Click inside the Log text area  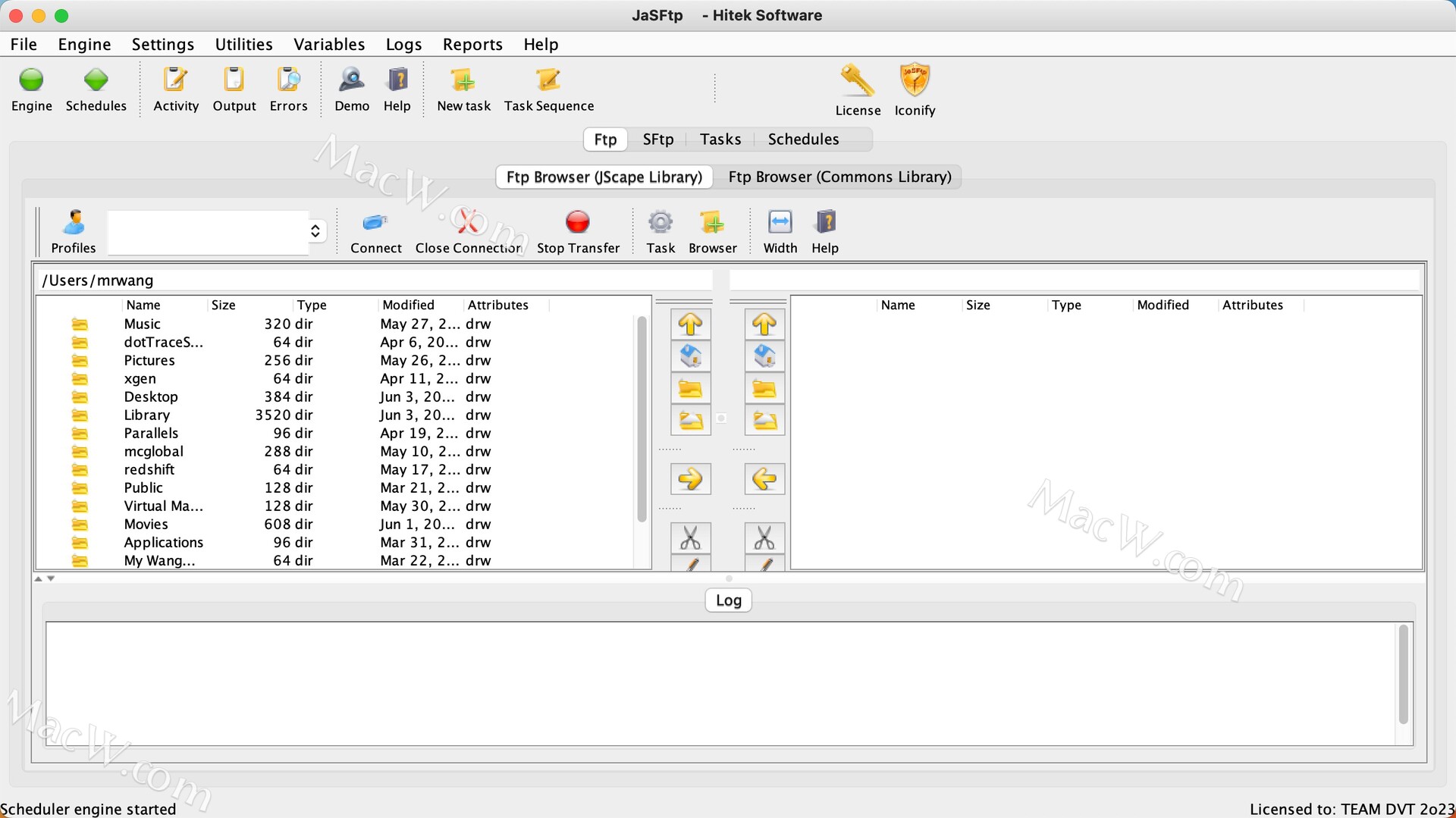coord(720,684)
